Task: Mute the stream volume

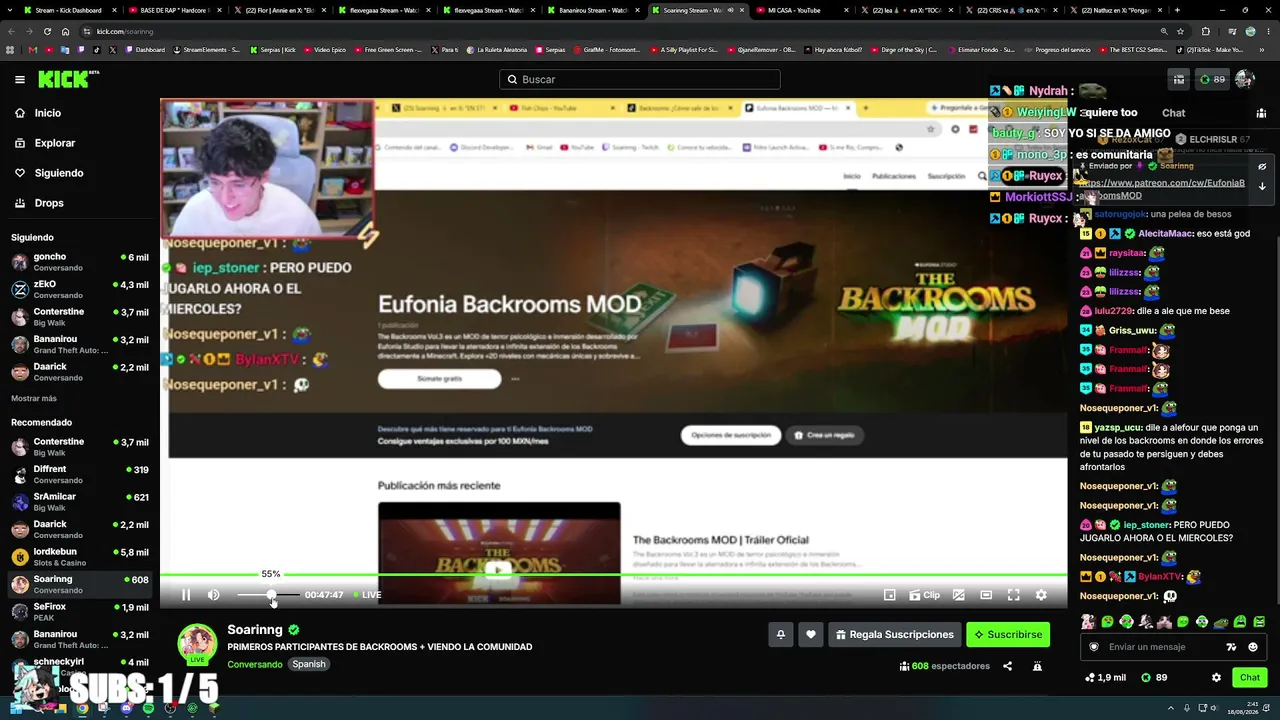Action: tap(213, 595)
